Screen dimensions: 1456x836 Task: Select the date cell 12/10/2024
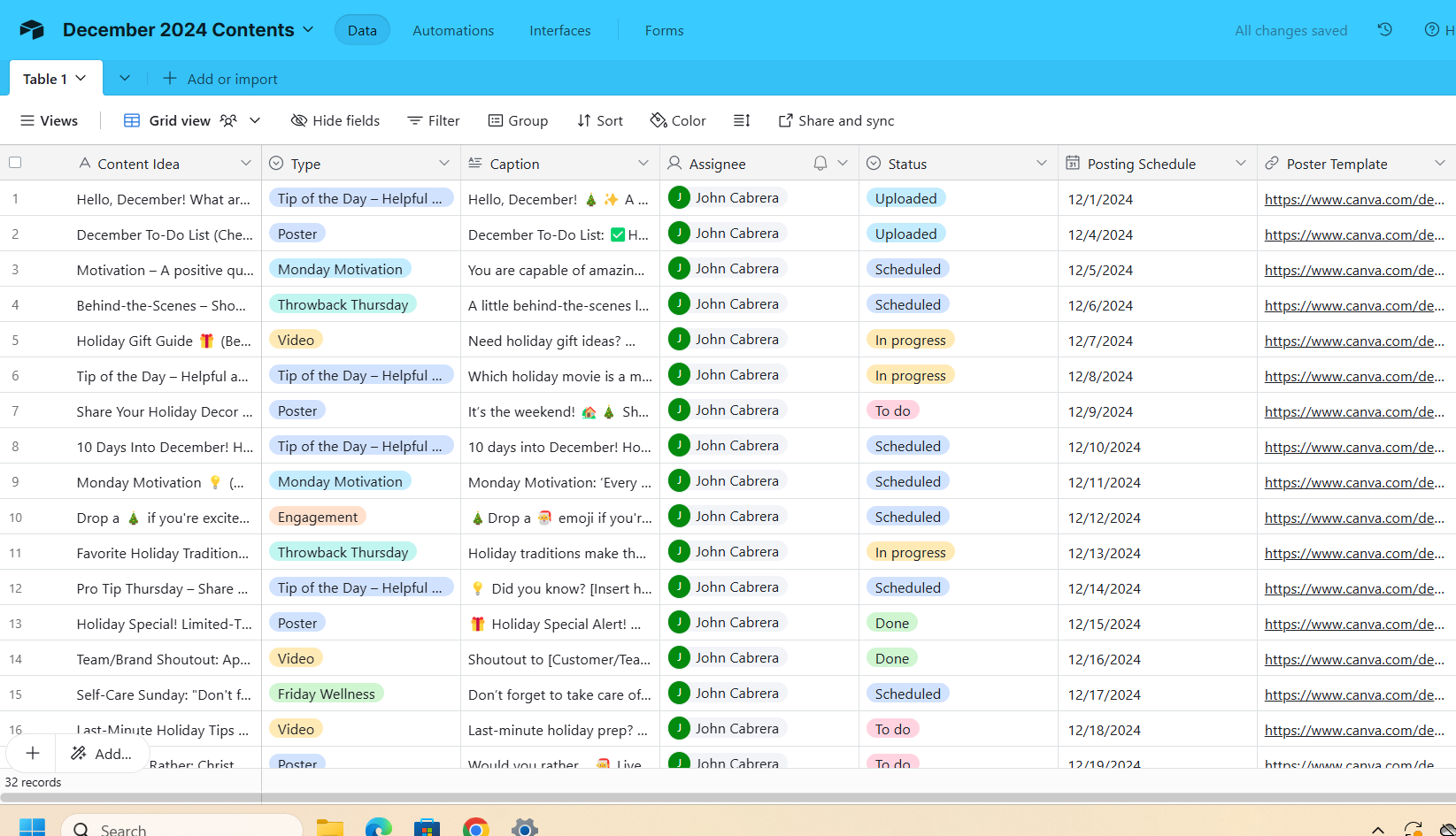(1157, 447)
